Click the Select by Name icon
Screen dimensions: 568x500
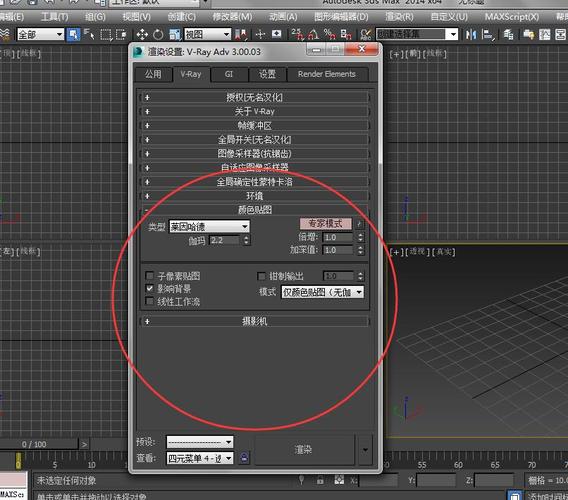[x=89, y=34]
